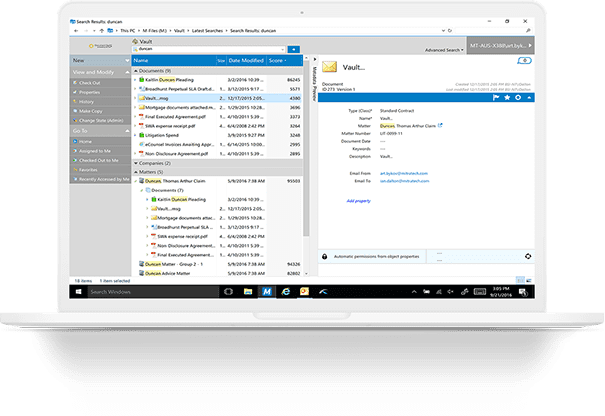The width and height of the screenshot is (605, 416).
Task: Click blue search button beside duncan field
Action: [294, 49]
